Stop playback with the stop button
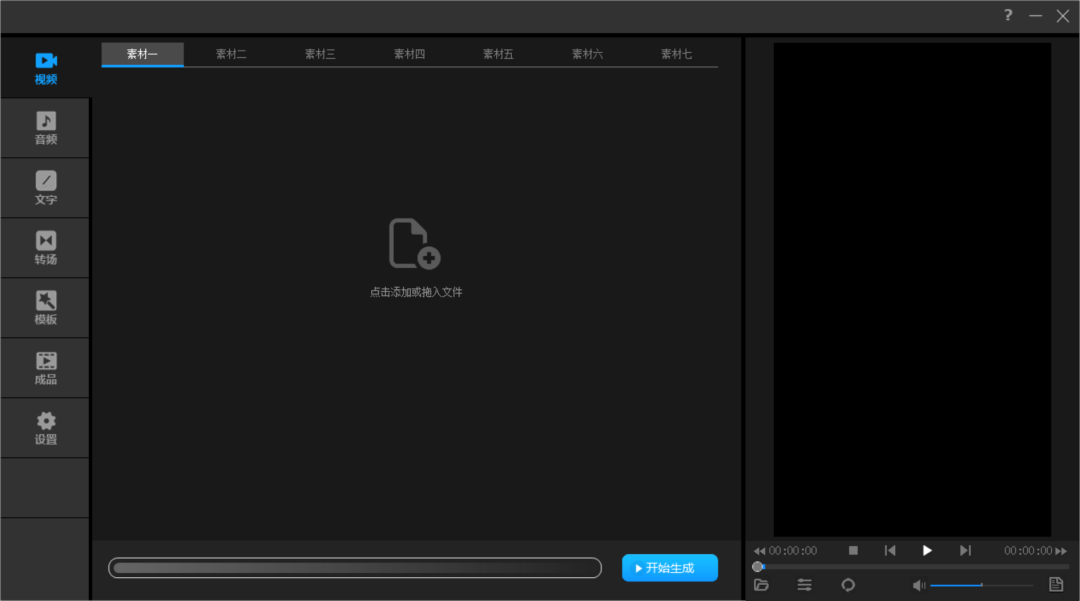 click(853, 550)
